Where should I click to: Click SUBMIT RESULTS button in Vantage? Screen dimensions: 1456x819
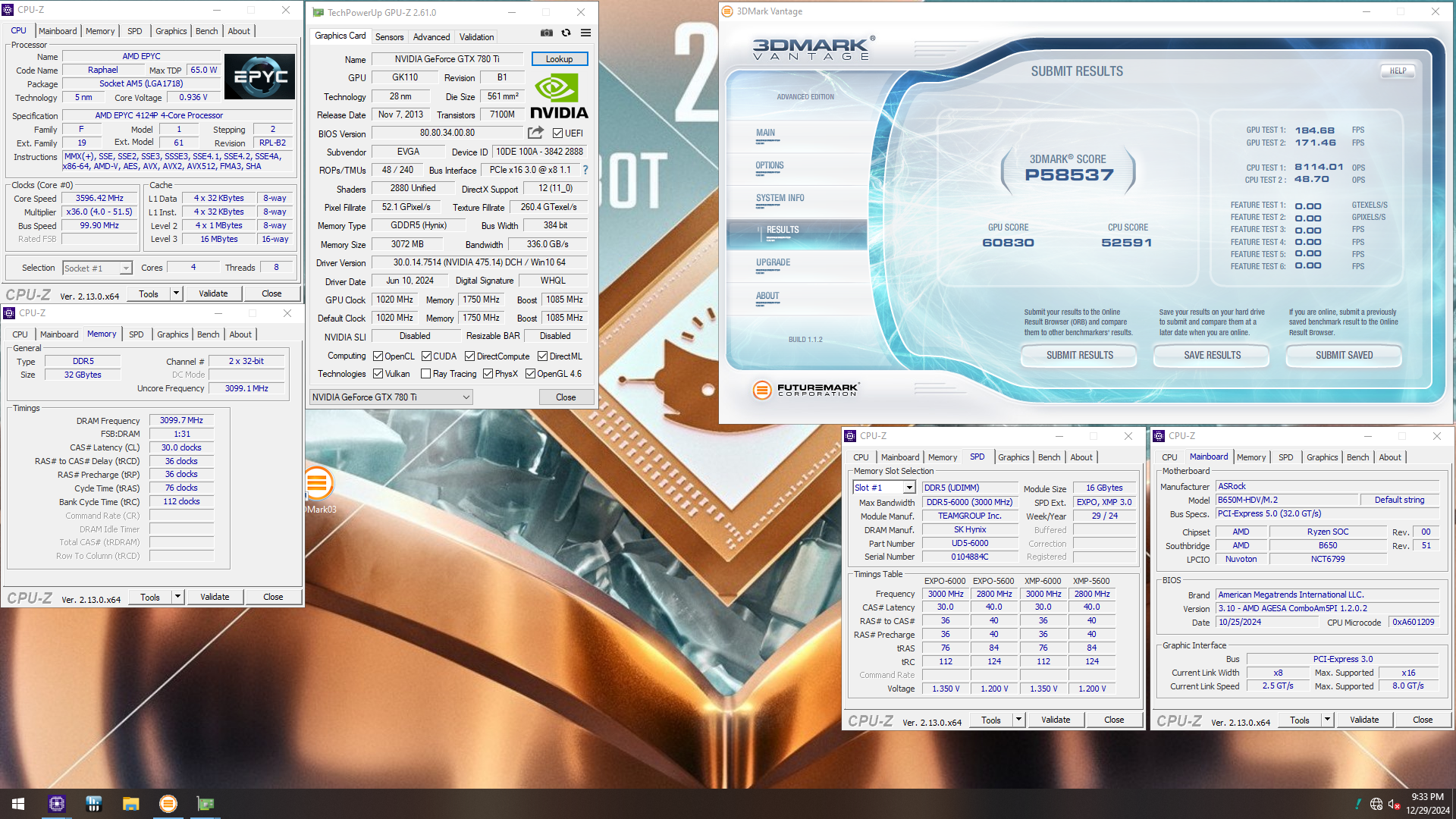1080,355
